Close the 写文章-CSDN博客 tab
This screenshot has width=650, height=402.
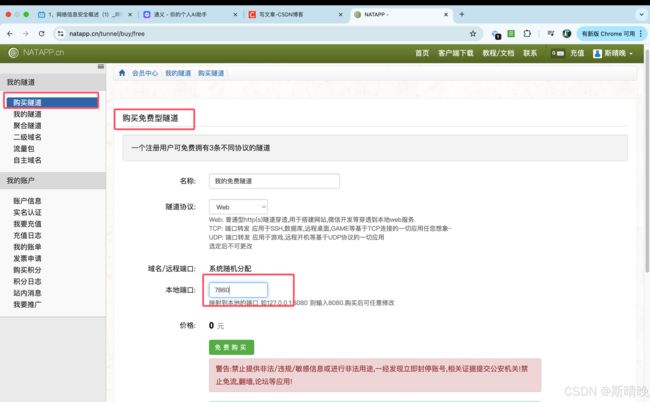tap(340, 15)
